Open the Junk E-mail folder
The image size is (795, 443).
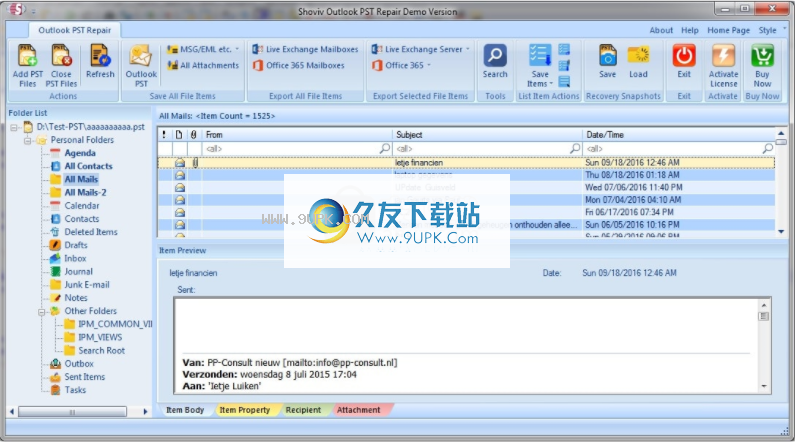point(87,285)
